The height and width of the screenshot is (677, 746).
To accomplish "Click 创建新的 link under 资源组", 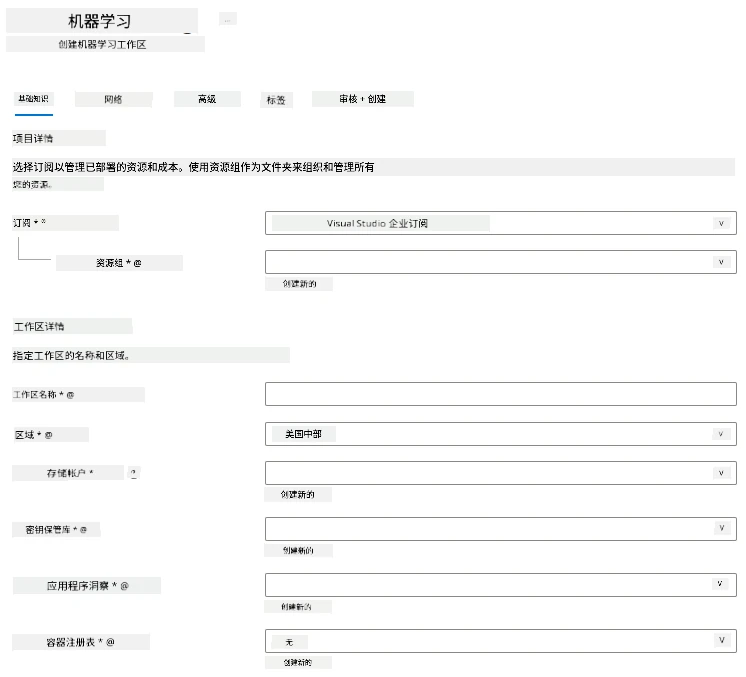I will click(x=299, y=284).
